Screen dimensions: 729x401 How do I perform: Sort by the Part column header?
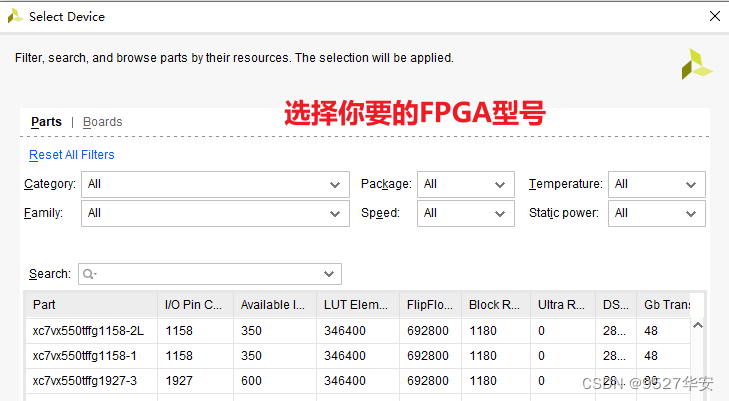[90, 305]
